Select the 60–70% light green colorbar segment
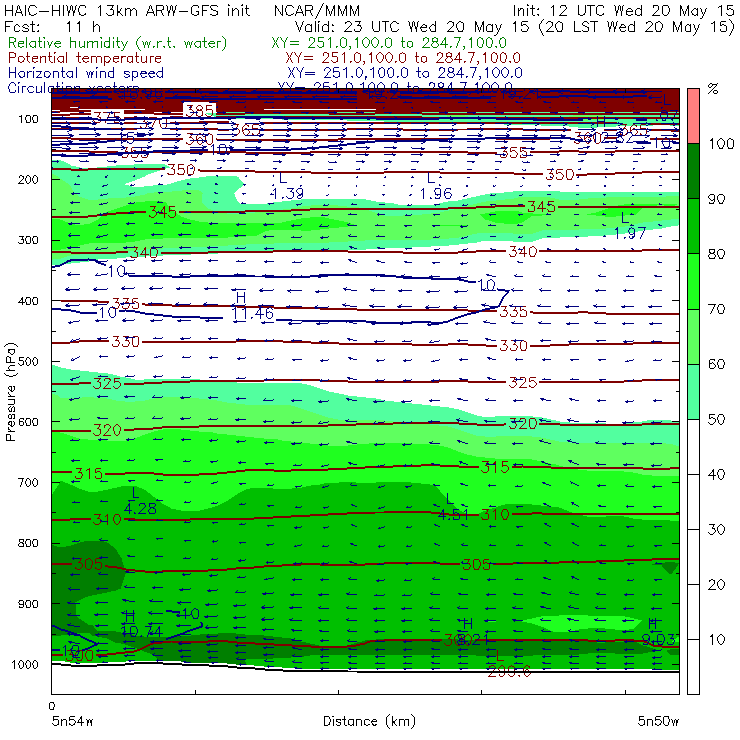This screenshot has width=740, height=740. (693, 336)
